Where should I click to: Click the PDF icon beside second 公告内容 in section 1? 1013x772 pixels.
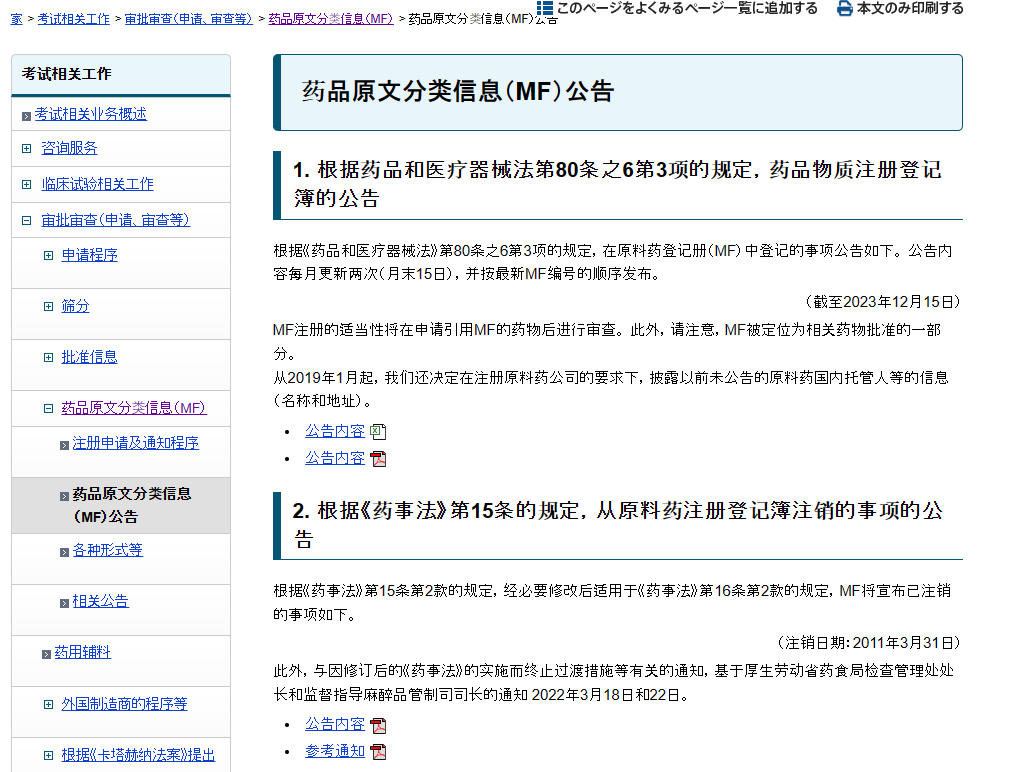pyautogui.click(x=378, y=459)
